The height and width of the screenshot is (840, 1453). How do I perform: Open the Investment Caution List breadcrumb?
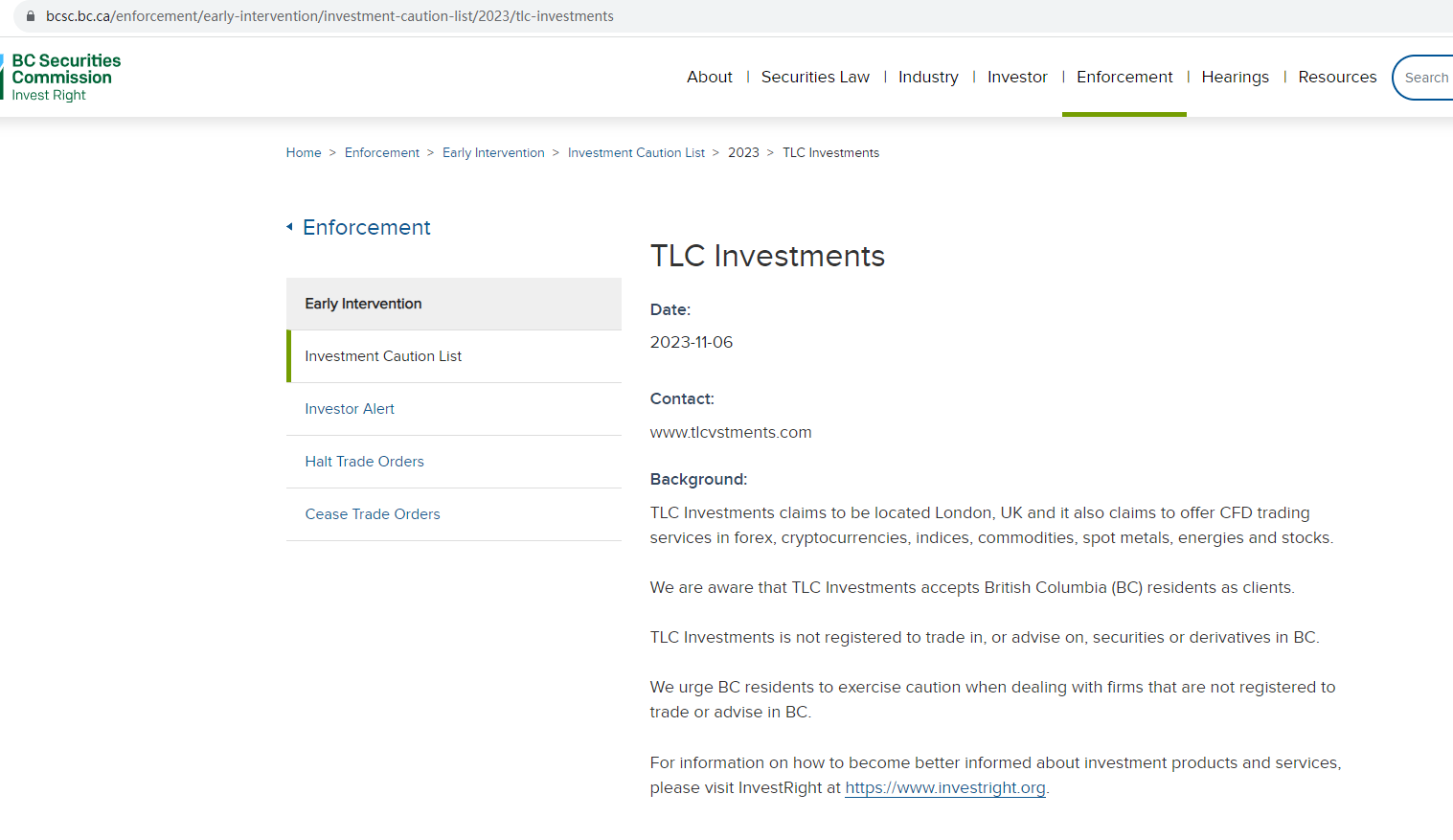(x=636, y=152)
